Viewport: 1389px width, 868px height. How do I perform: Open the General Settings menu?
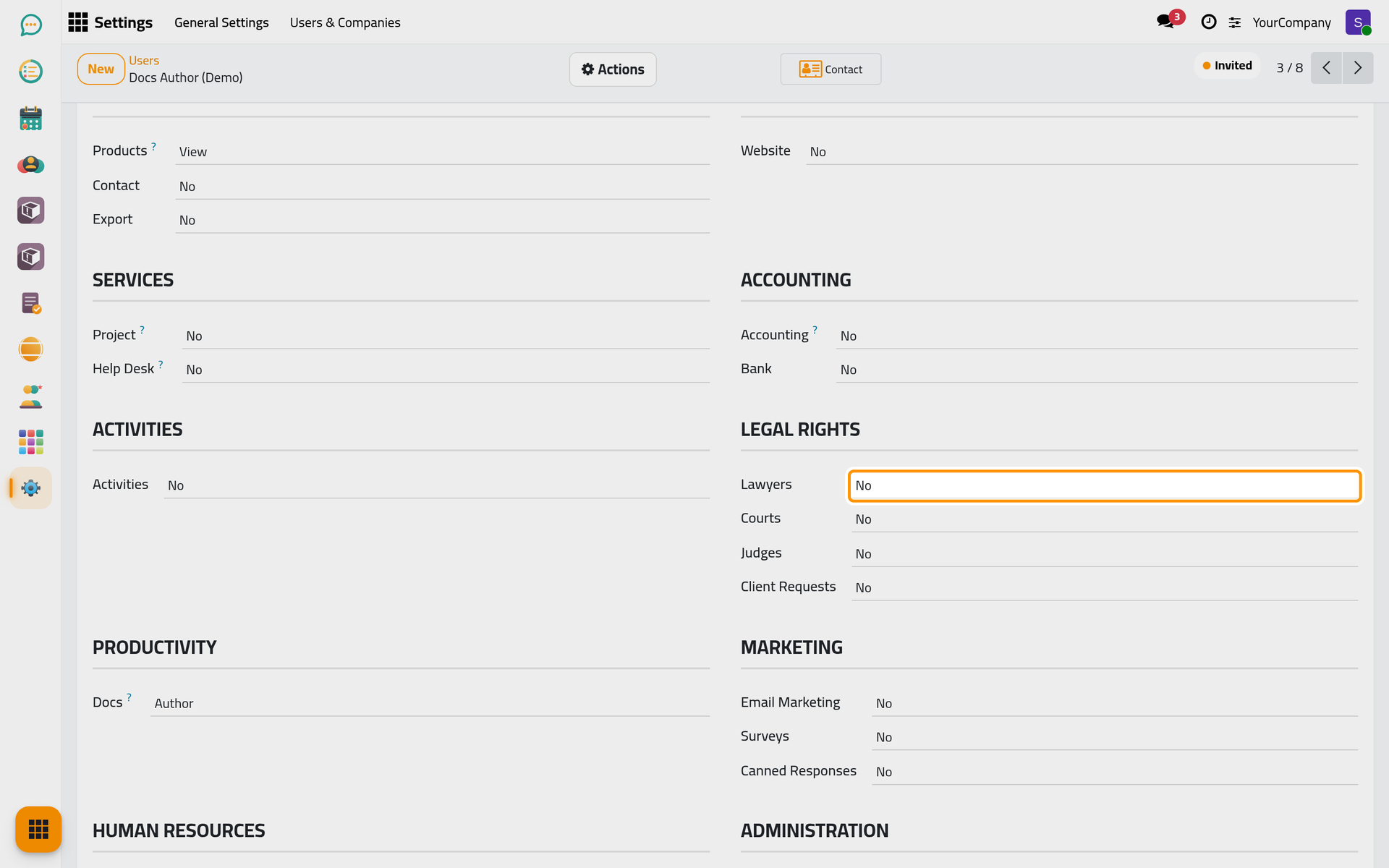(x=221, y=22)
